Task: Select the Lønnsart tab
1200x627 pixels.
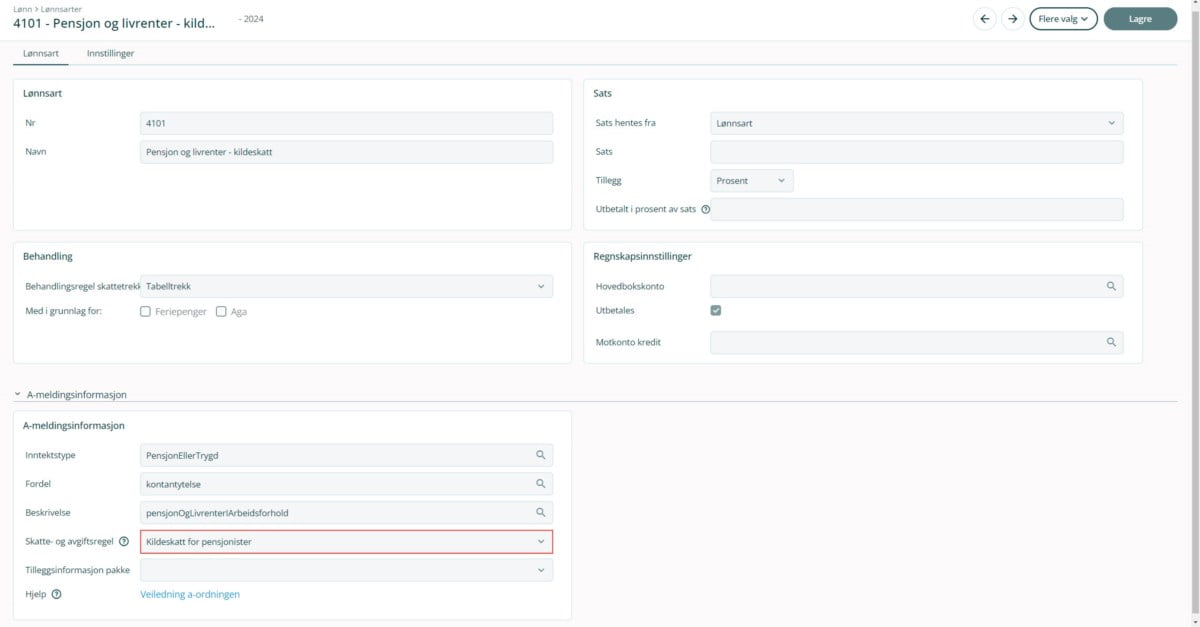Action: (41, 53)
